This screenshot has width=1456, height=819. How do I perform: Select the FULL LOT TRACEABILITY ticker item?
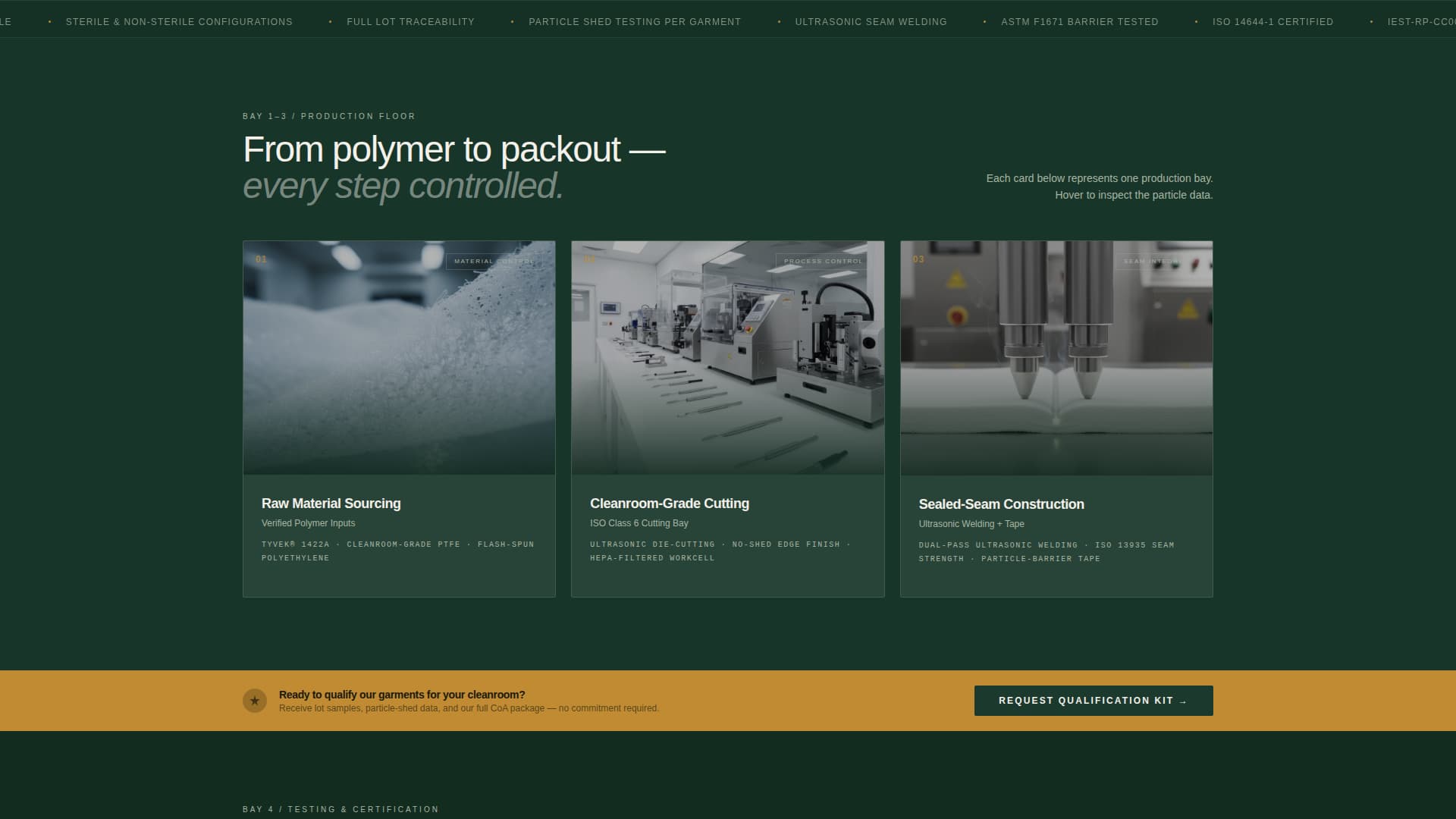point(410,21)
